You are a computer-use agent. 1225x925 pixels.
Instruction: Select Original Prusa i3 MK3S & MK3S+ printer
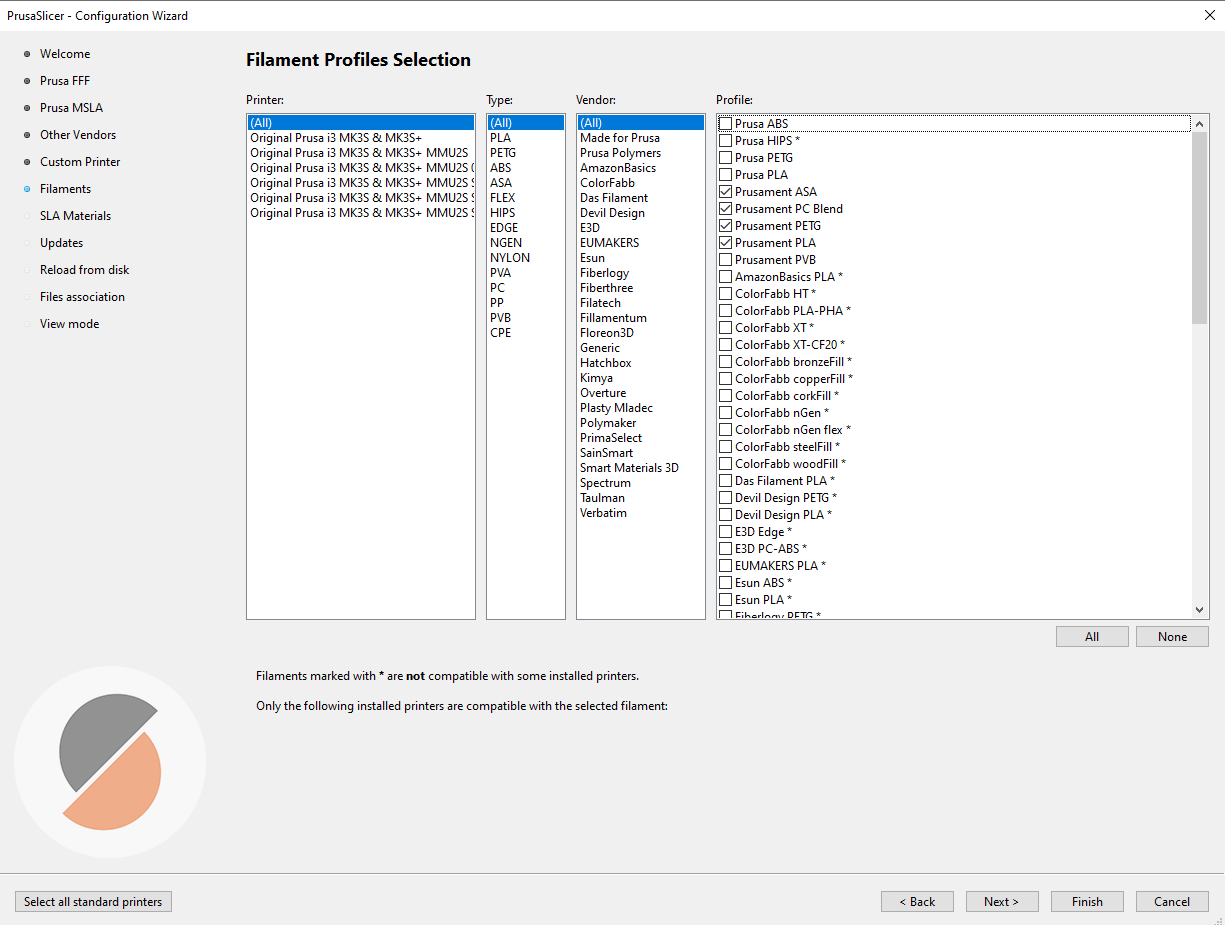point(361,138)
